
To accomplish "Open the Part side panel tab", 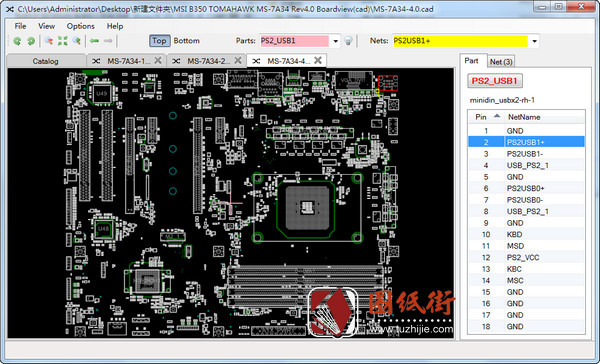I will pos(471,61).
